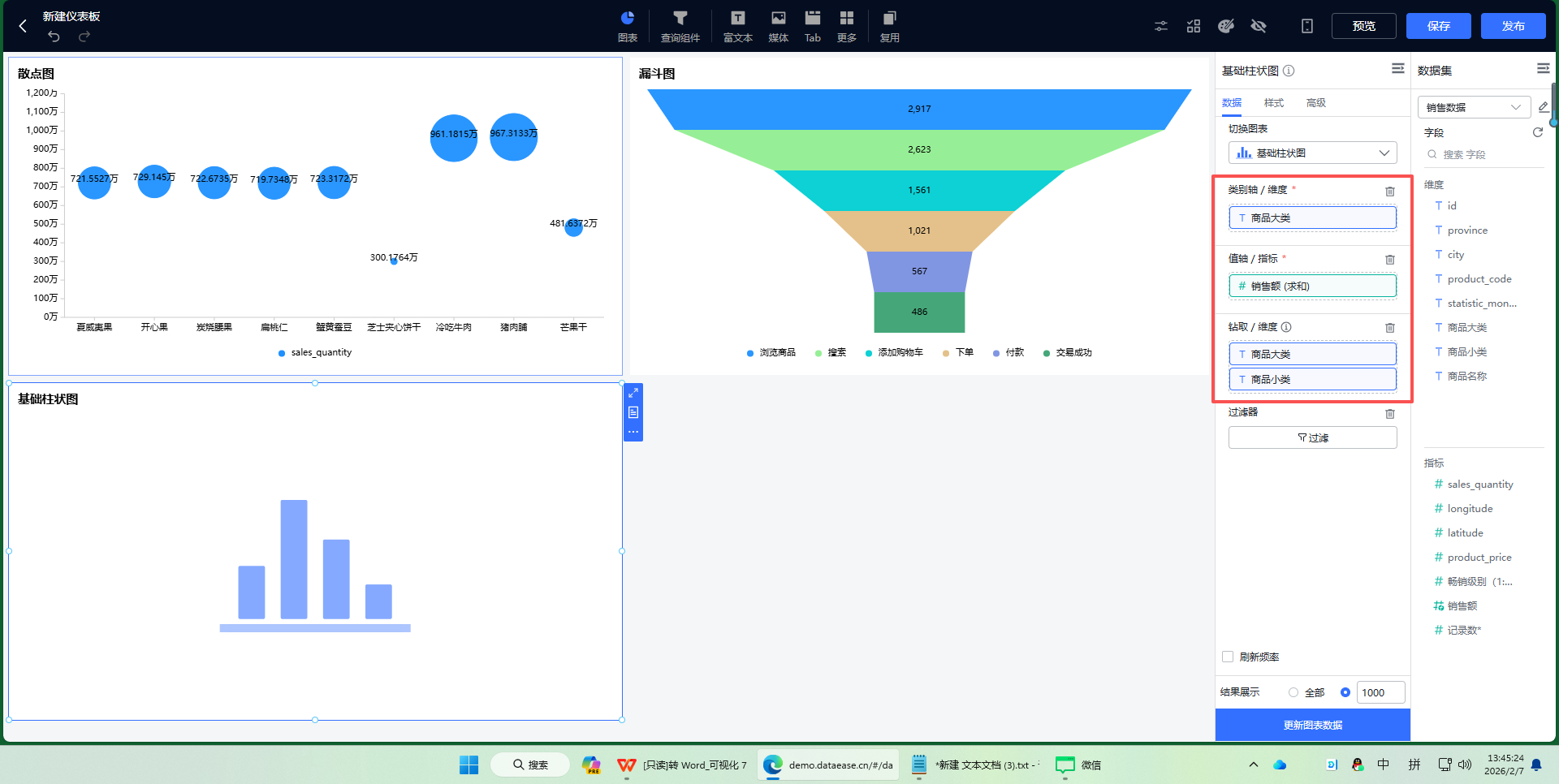Switch to the 数据 tab
This screenshot has width=1559, height=784.
[1232, 103]
